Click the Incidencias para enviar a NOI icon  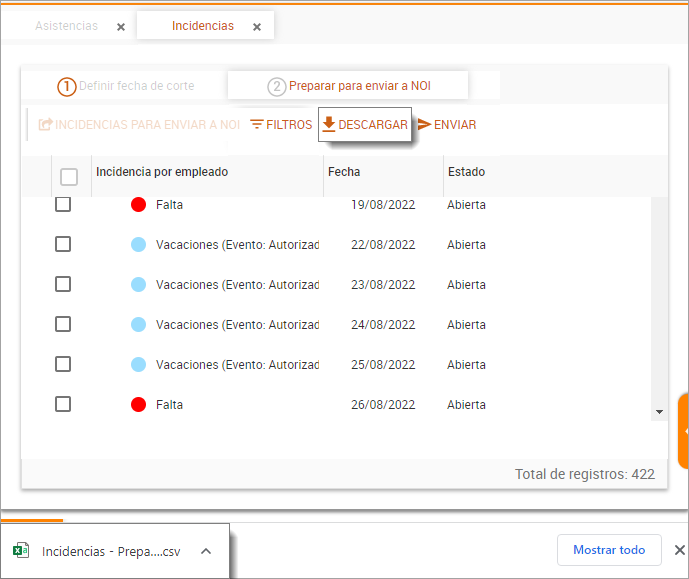(45, 125)
